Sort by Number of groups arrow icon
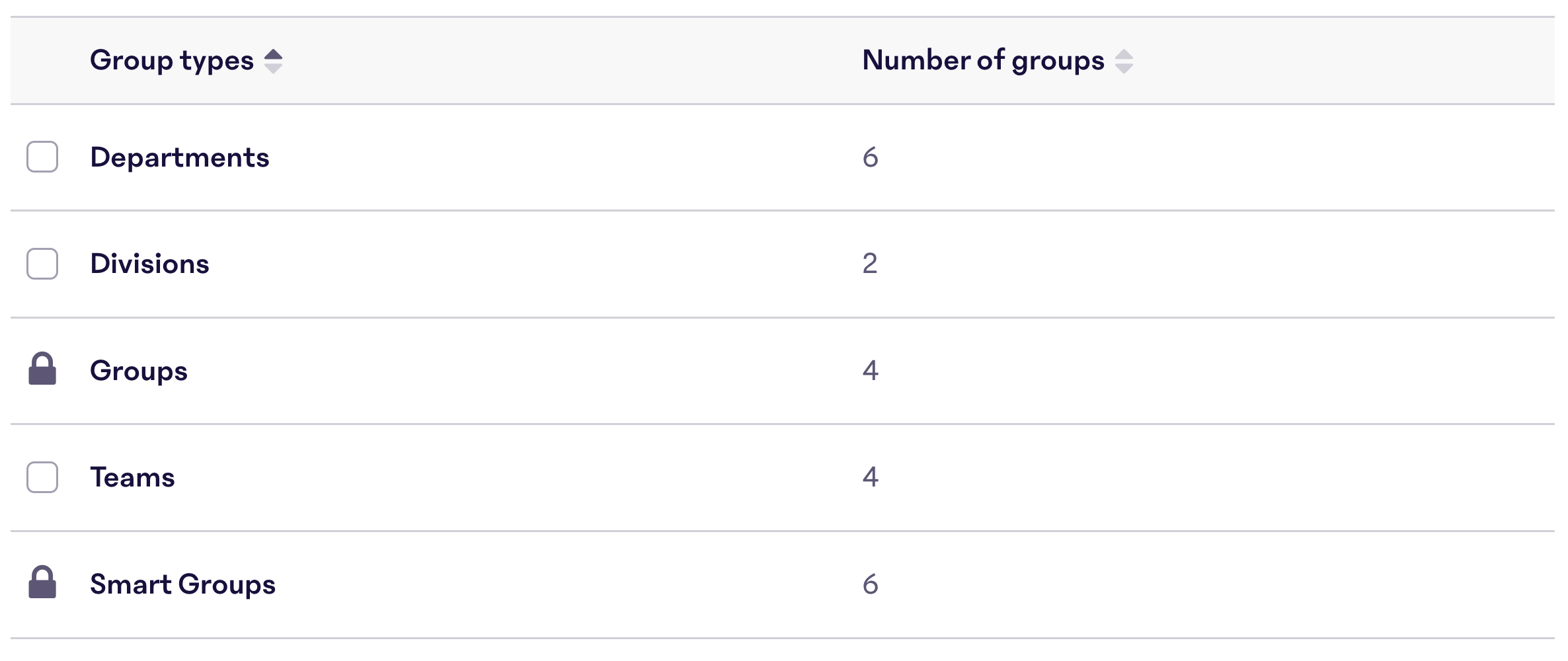This screenshot has width=1568, height=661. pos(1124,61)
